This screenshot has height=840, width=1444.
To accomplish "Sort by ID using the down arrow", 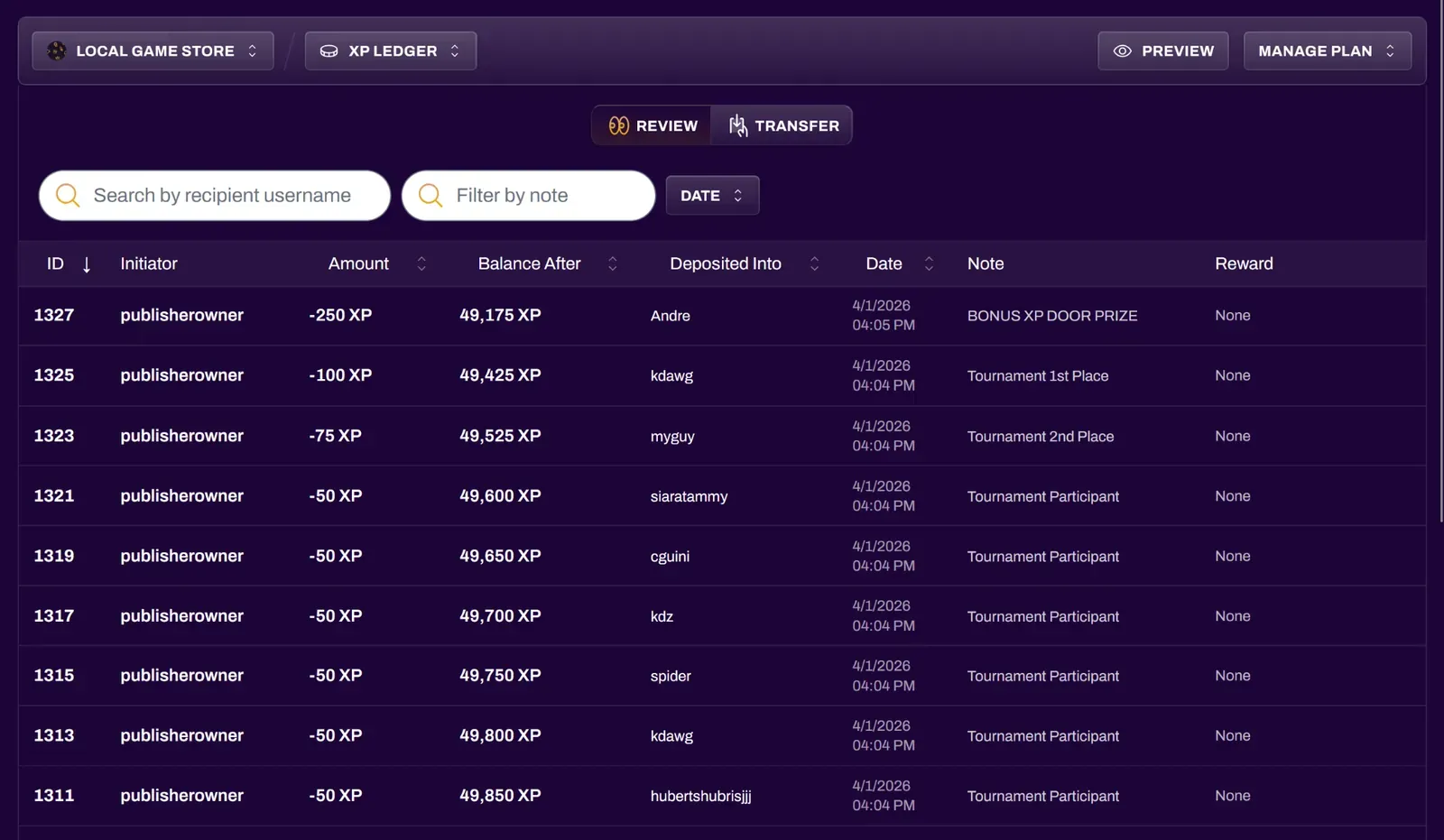I will coord(87,264).
